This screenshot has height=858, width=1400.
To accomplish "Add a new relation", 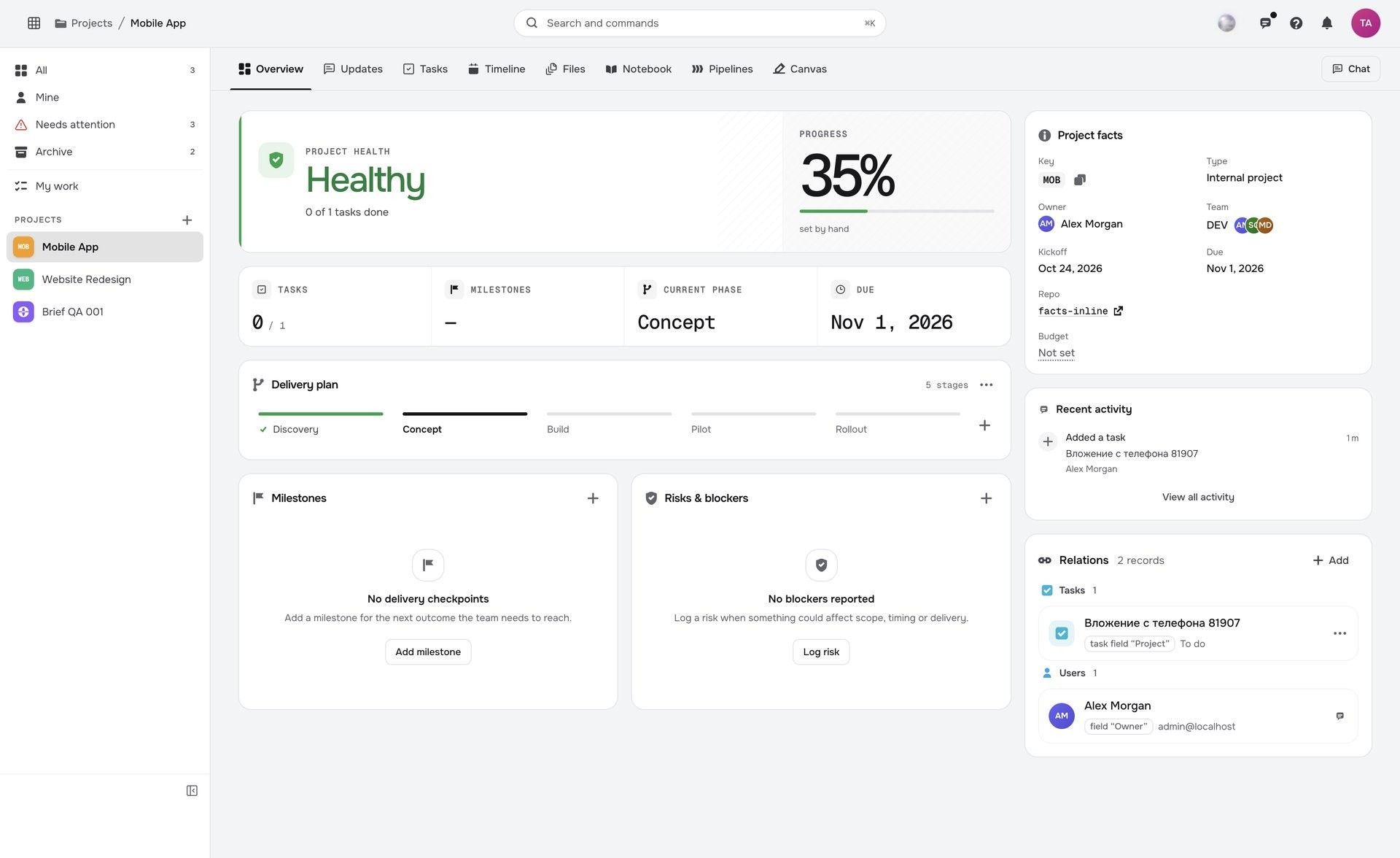I will pos(1330,560).
